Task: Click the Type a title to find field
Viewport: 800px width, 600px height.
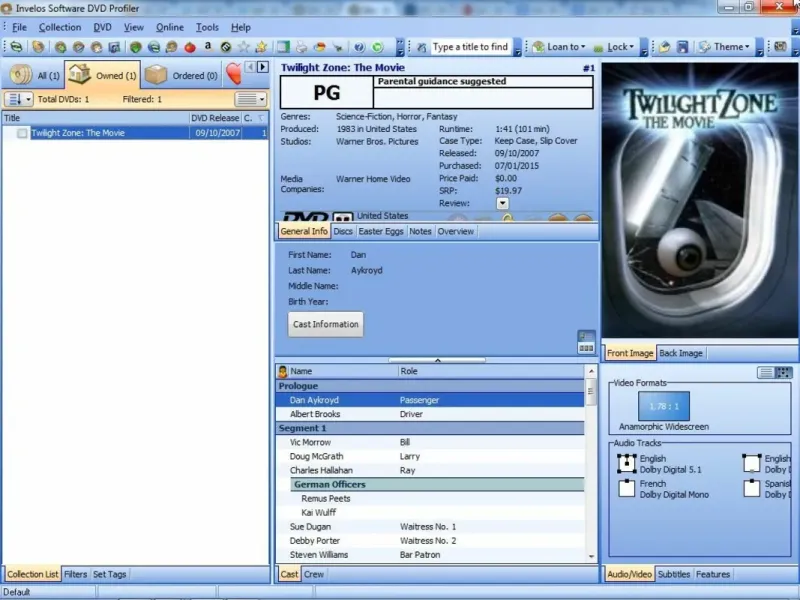Action: [x=470, y=47]
